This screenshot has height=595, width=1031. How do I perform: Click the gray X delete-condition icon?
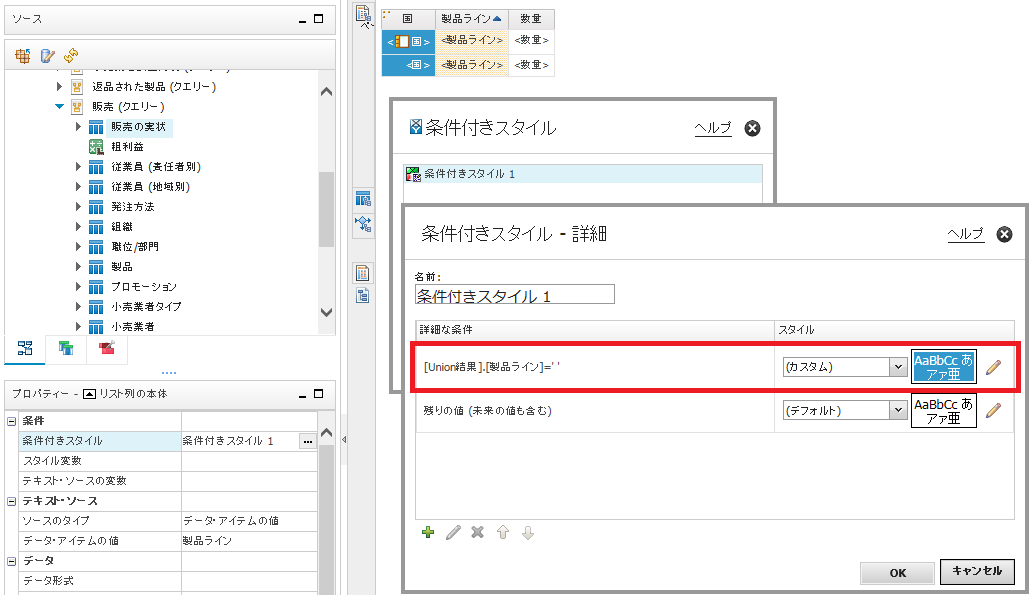point(478,533)
